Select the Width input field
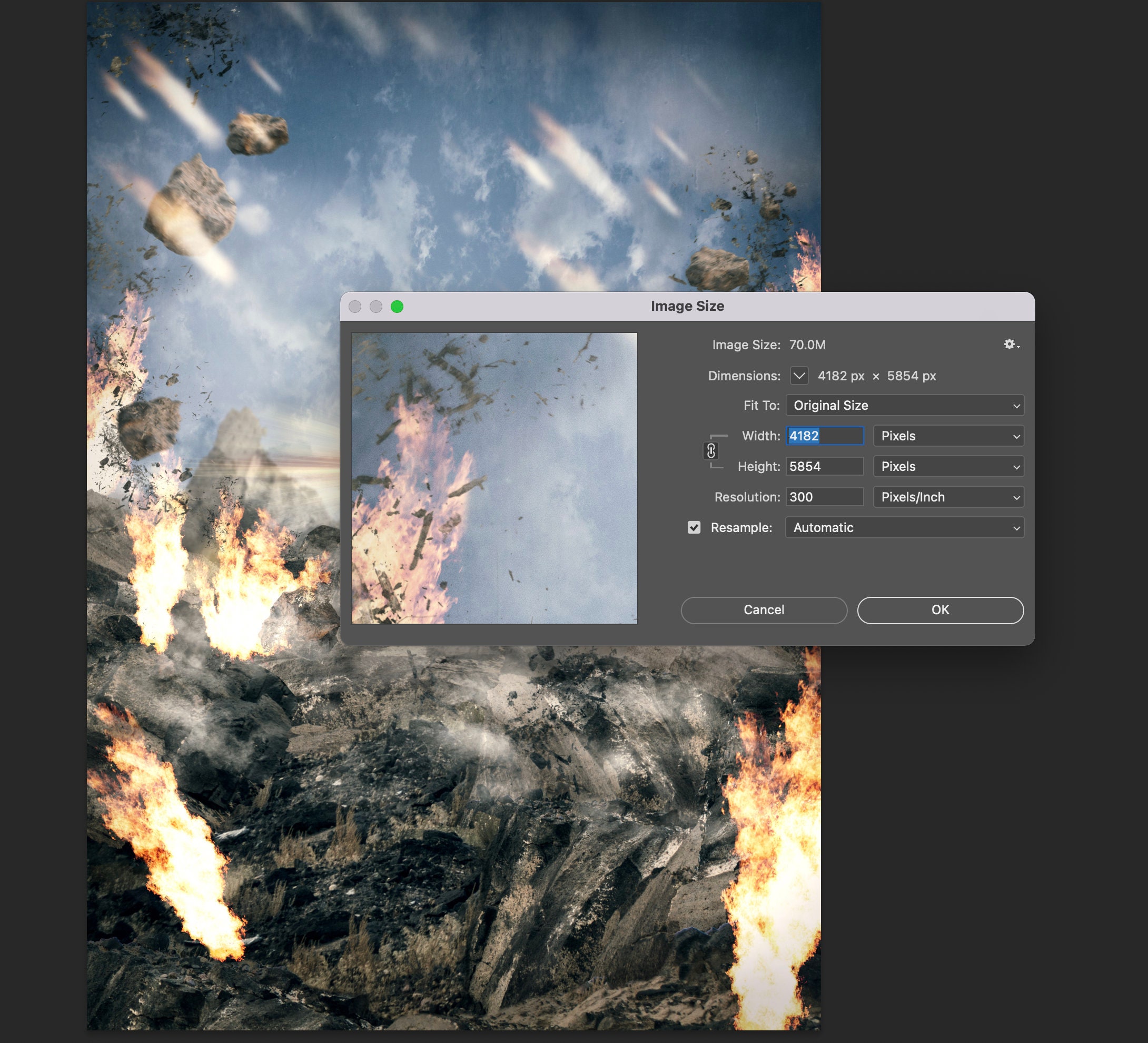Viewport: 1148px width, 1043px height. pos(825,436)
